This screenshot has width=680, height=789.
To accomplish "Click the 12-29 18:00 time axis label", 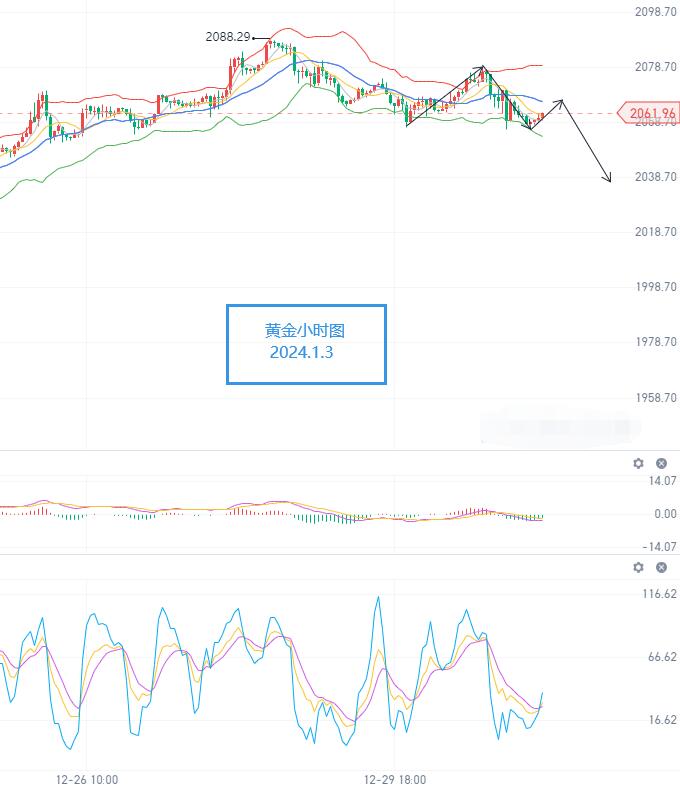I will (395, 776).
